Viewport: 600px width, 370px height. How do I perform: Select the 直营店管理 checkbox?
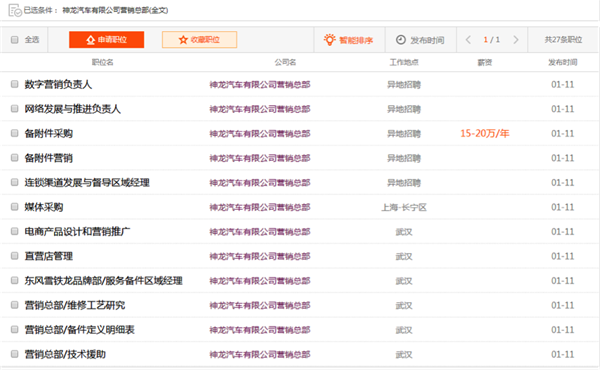tap(15, 256)
